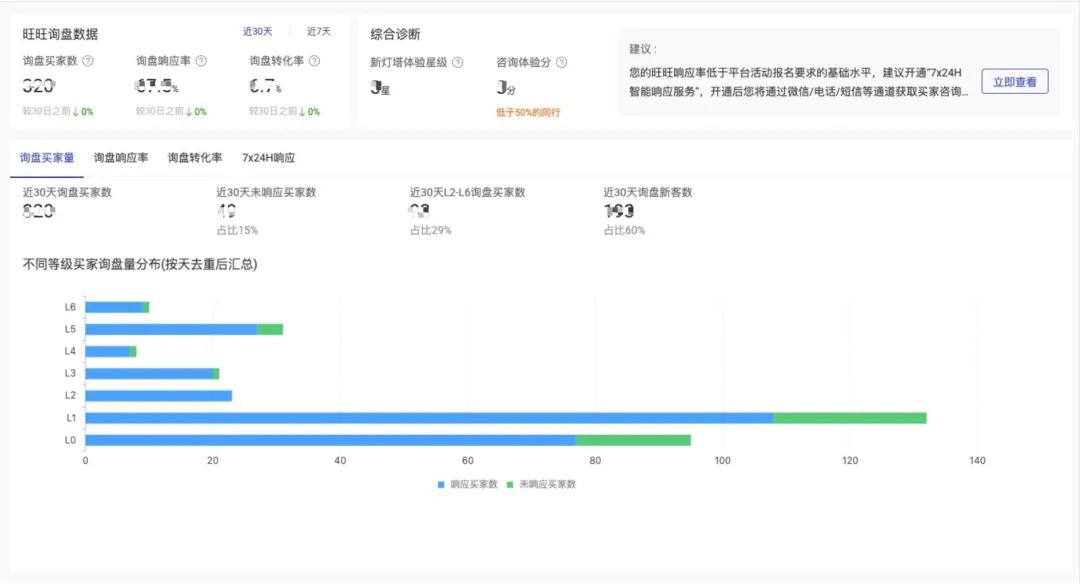Click the 占比60% text

point(624,230)
